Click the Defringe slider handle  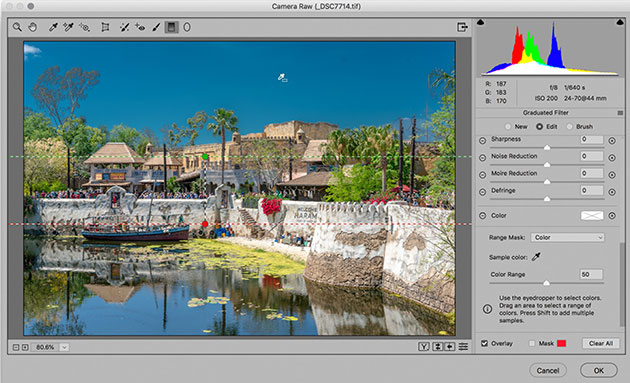point(547,199)
